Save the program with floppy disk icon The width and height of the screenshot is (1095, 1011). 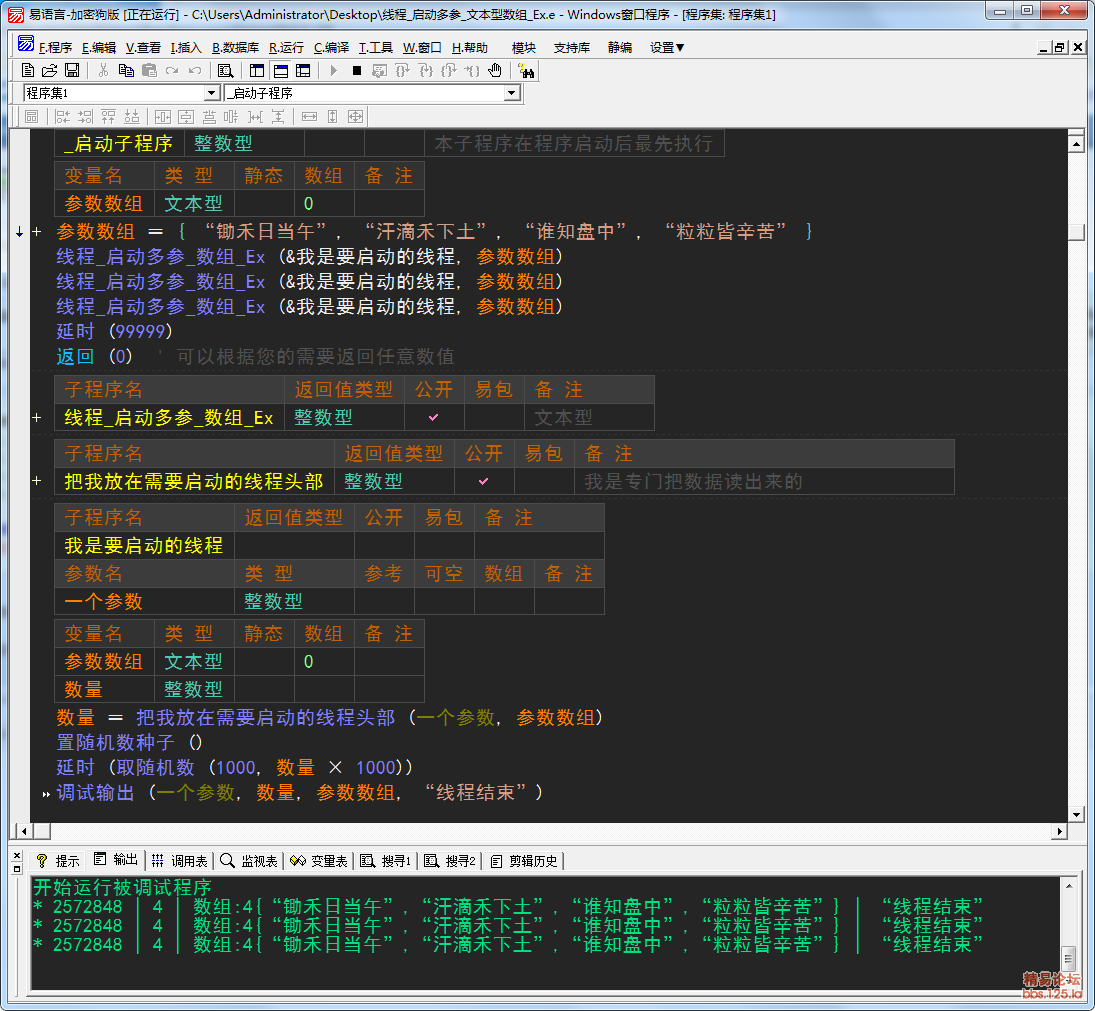coord(72,70)
